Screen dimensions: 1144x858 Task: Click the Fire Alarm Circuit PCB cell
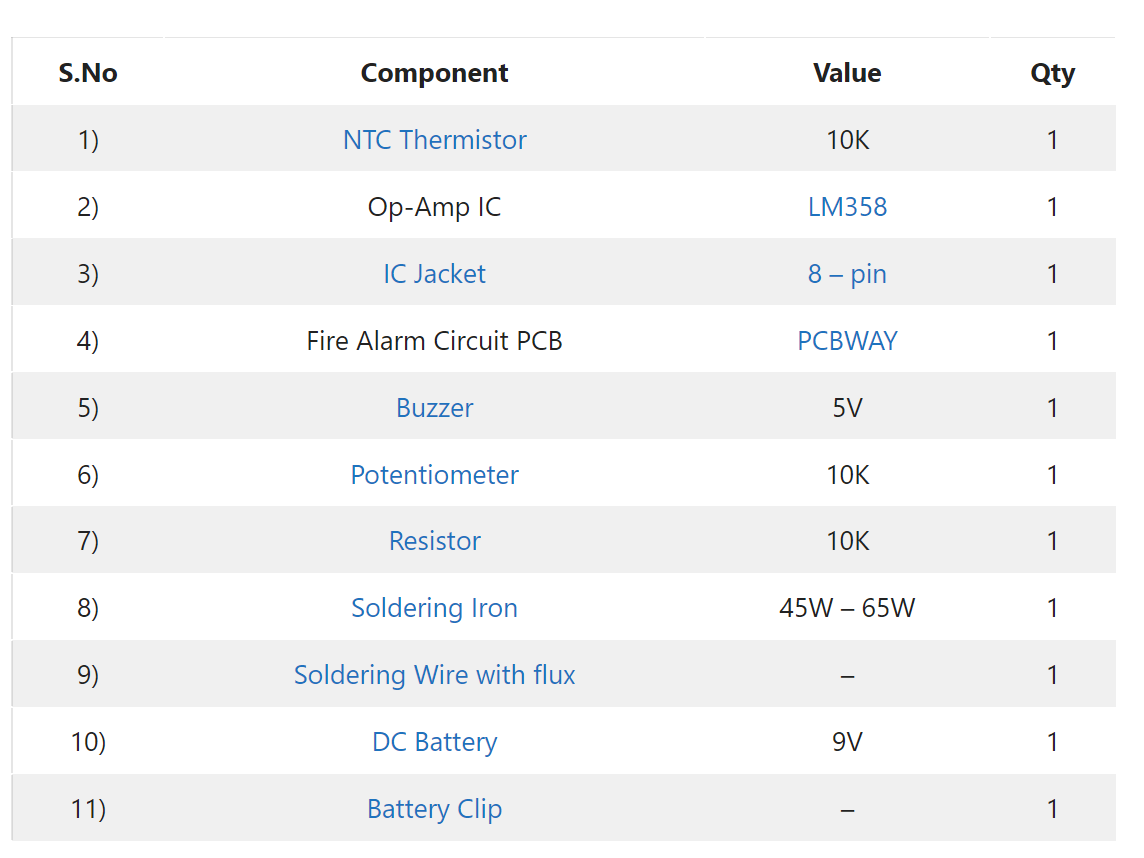coord(434,341)
